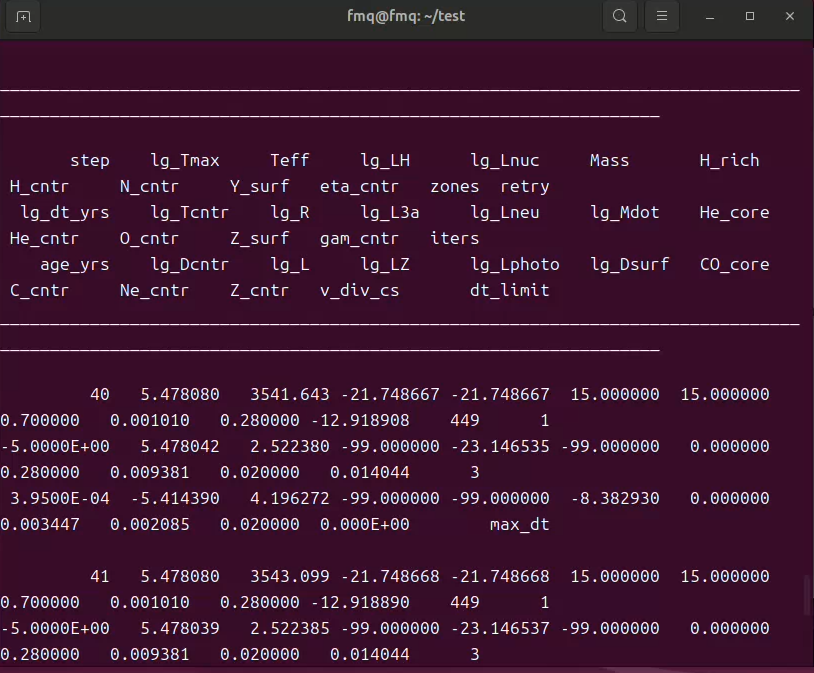Maximize the terminal window

tap(750, 16)
